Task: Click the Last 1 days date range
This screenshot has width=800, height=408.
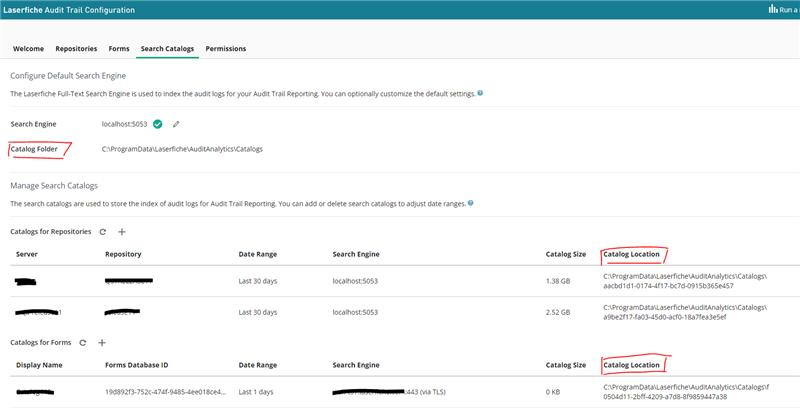Action: coord(256,392)
